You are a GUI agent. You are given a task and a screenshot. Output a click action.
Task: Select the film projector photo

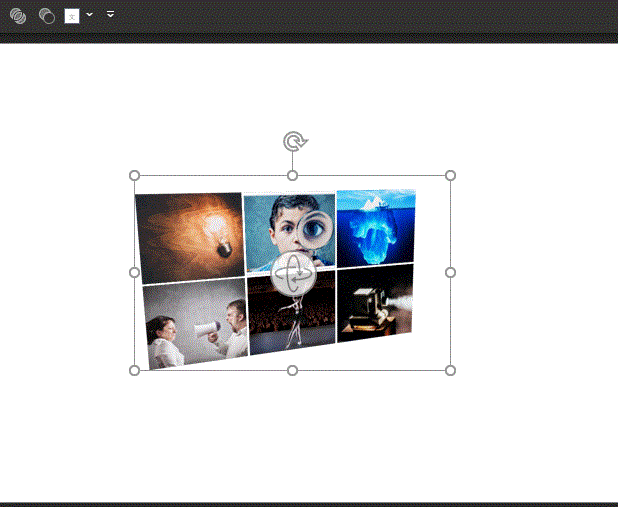(x=375, y=303)
